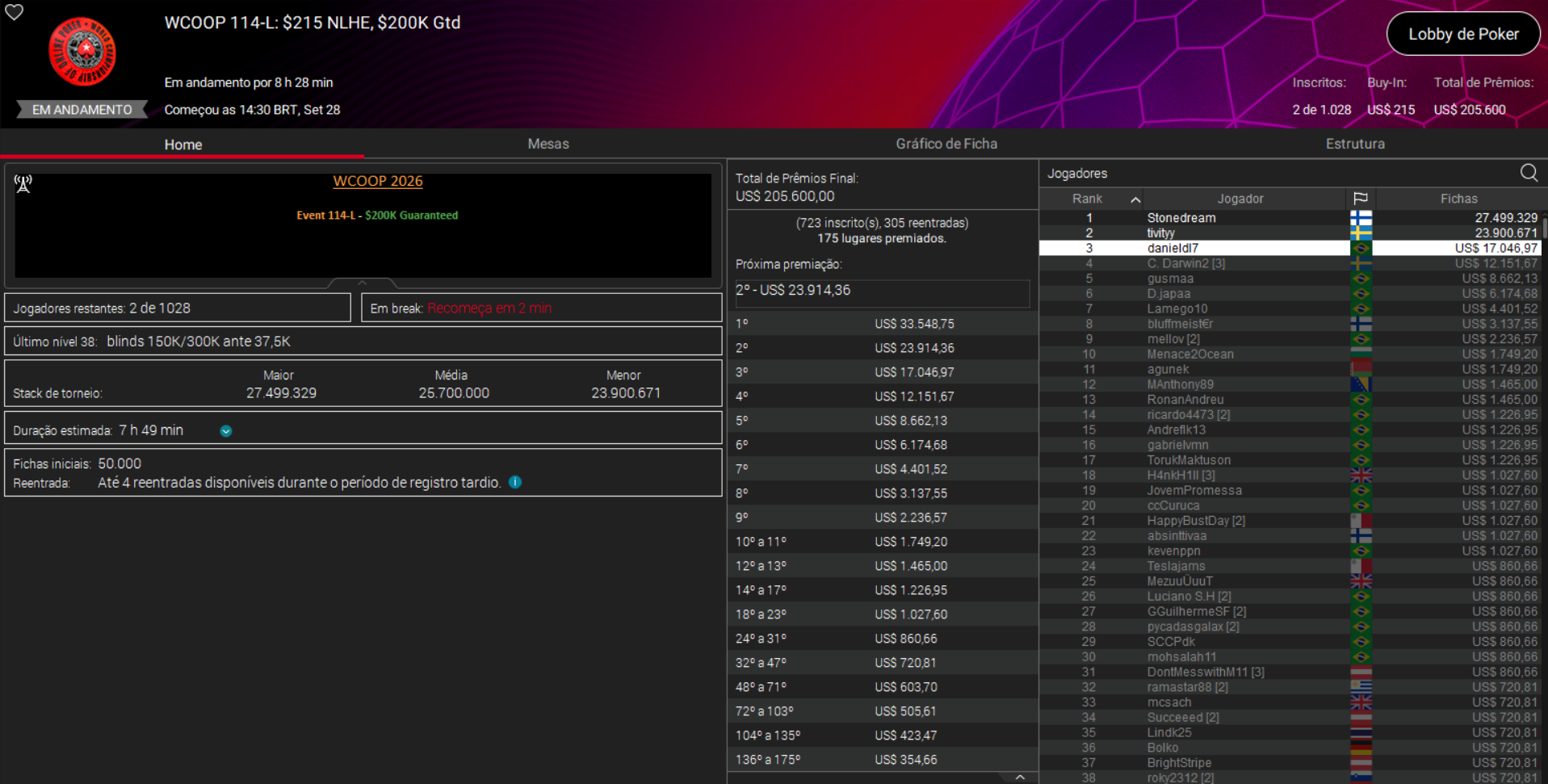The width and height of the screenshot is (1548, 784).
Task: Click the Sweden flag beside tivityy
Action: (1361, 233)
